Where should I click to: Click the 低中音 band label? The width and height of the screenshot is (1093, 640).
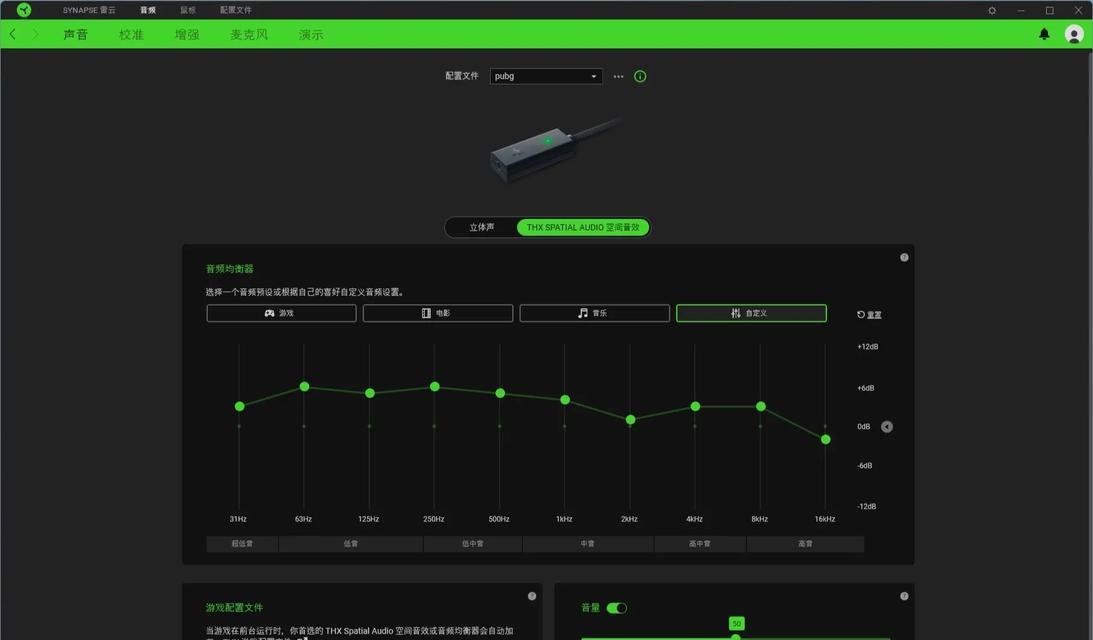pos(473,544)
